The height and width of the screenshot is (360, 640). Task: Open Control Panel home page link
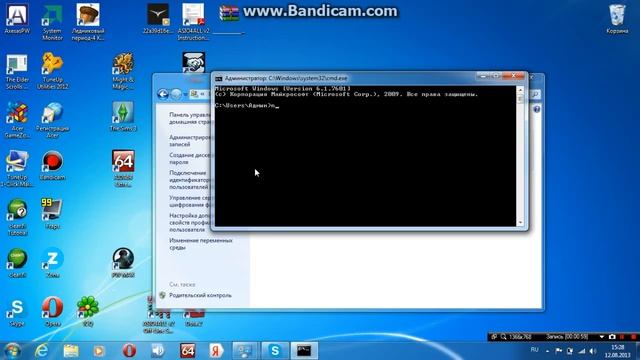coord(190,118)
